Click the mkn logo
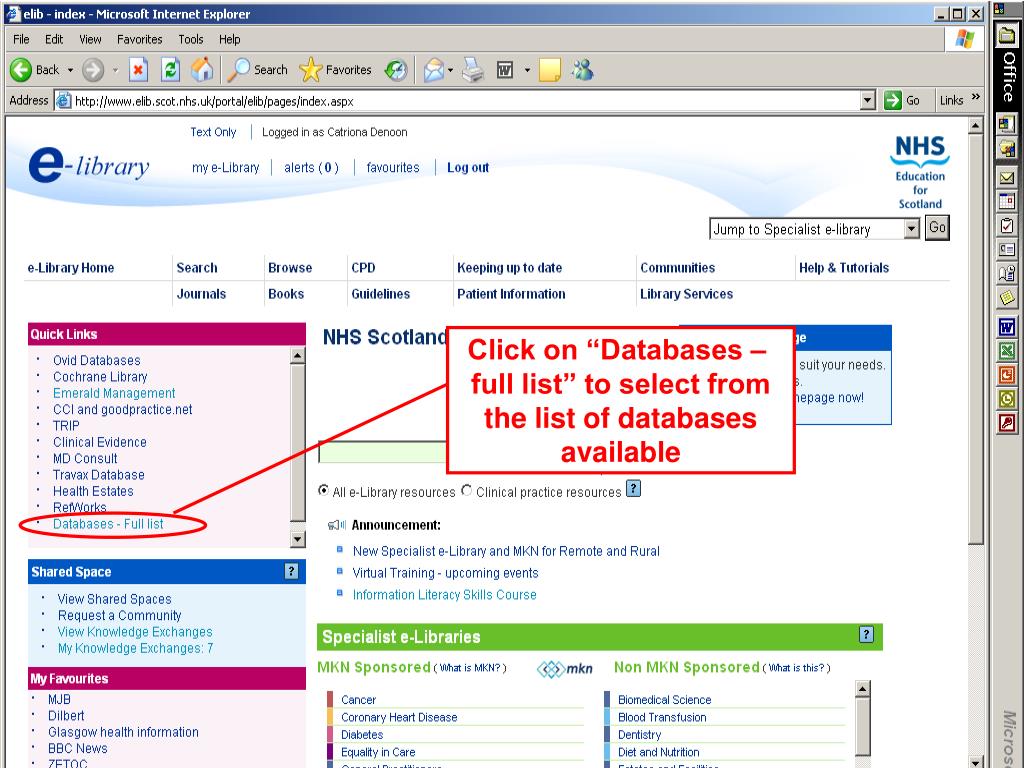The width and height of the screenshot is (1024, 768). (565, 669)
